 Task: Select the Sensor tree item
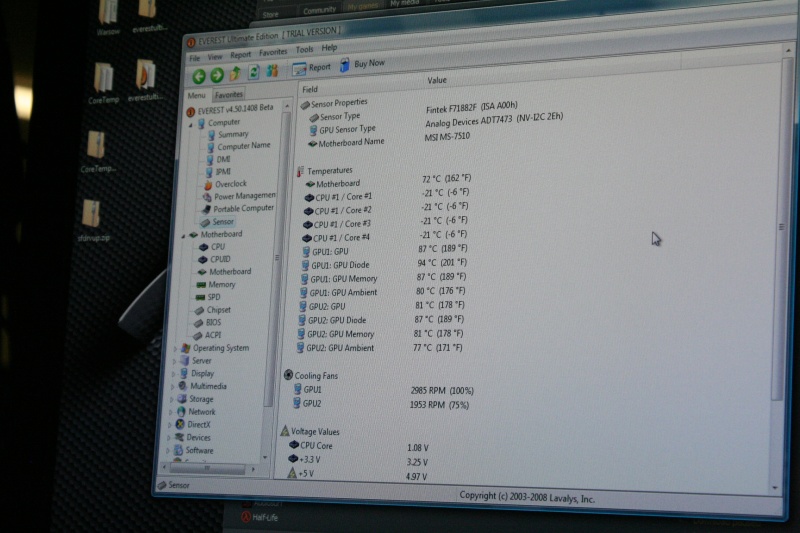217,222
